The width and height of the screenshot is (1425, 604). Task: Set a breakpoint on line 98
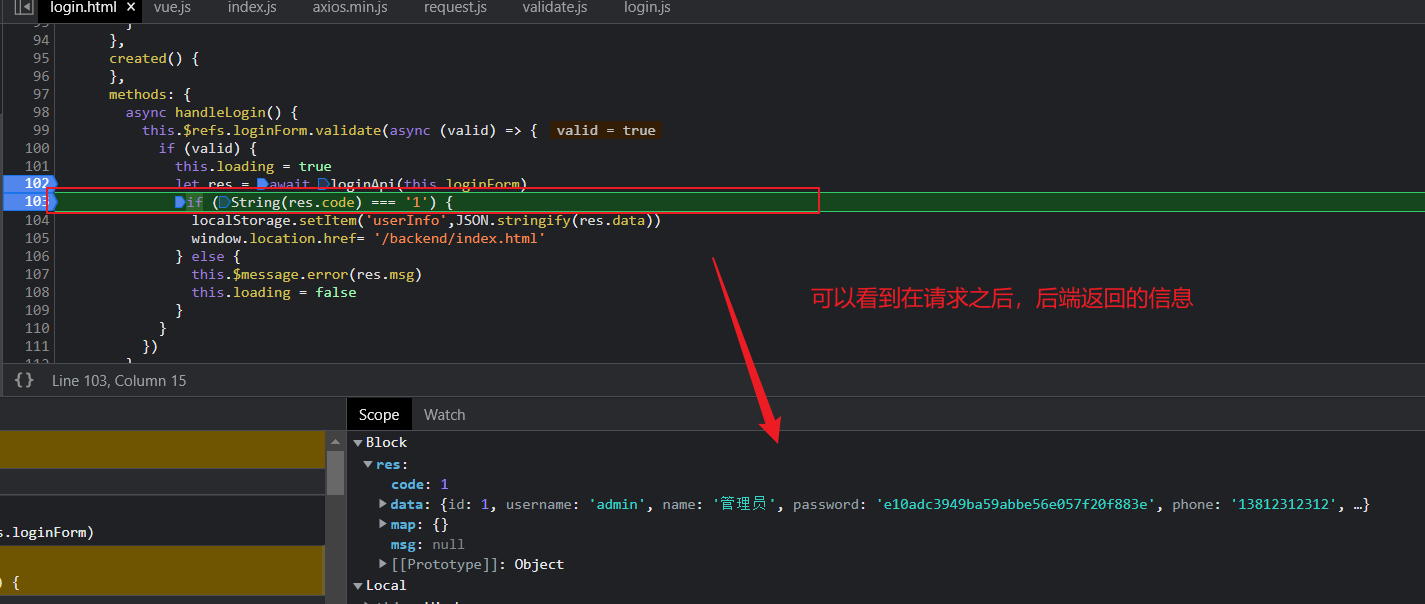click(x=40, y=112)
